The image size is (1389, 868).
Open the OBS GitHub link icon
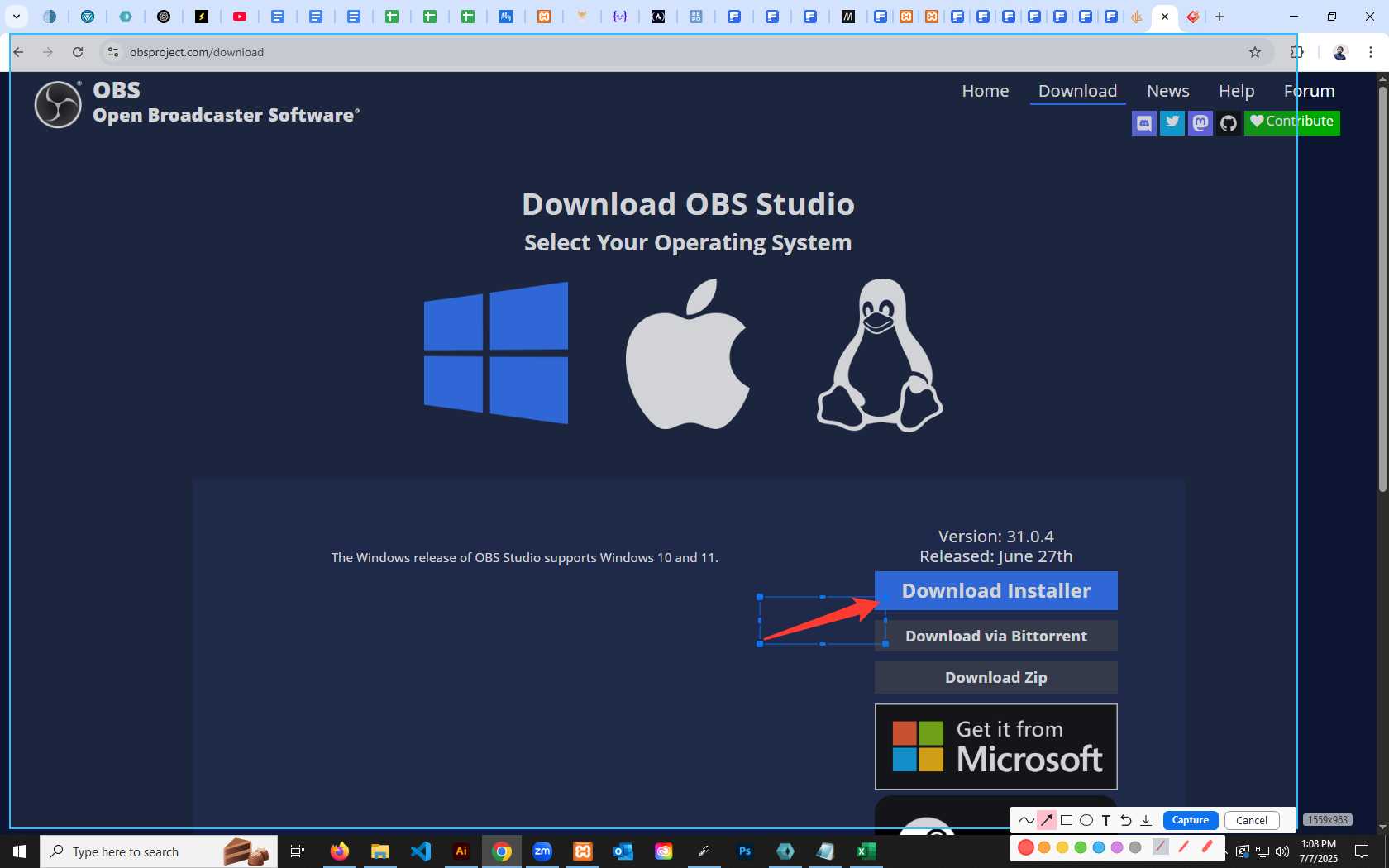click(x=1229, y=123)
